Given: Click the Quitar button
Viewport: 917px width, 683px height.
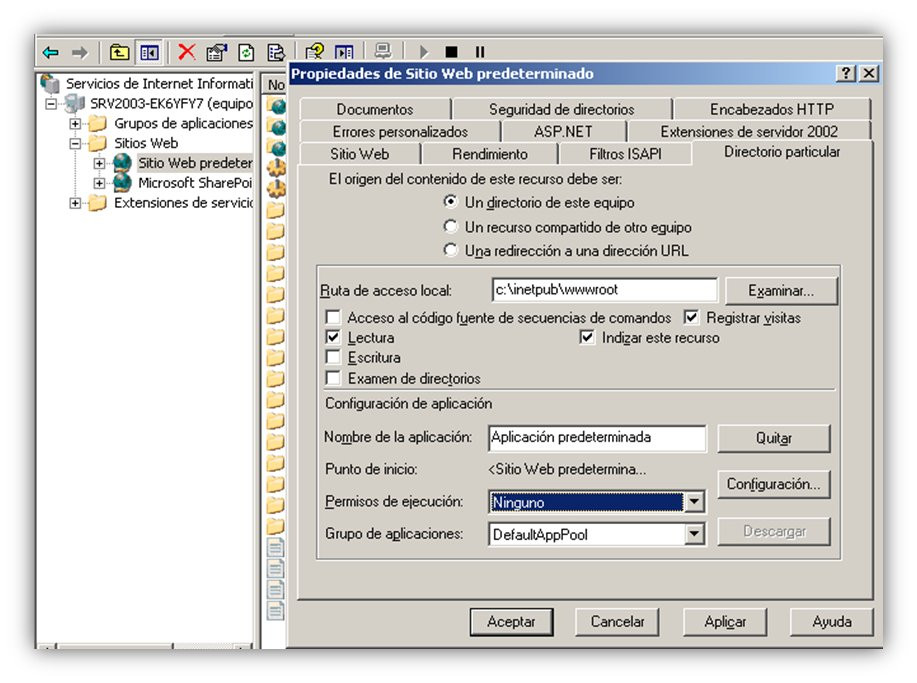Looking at the screenshot, I should pyautogui.click(x=774, y=438).
